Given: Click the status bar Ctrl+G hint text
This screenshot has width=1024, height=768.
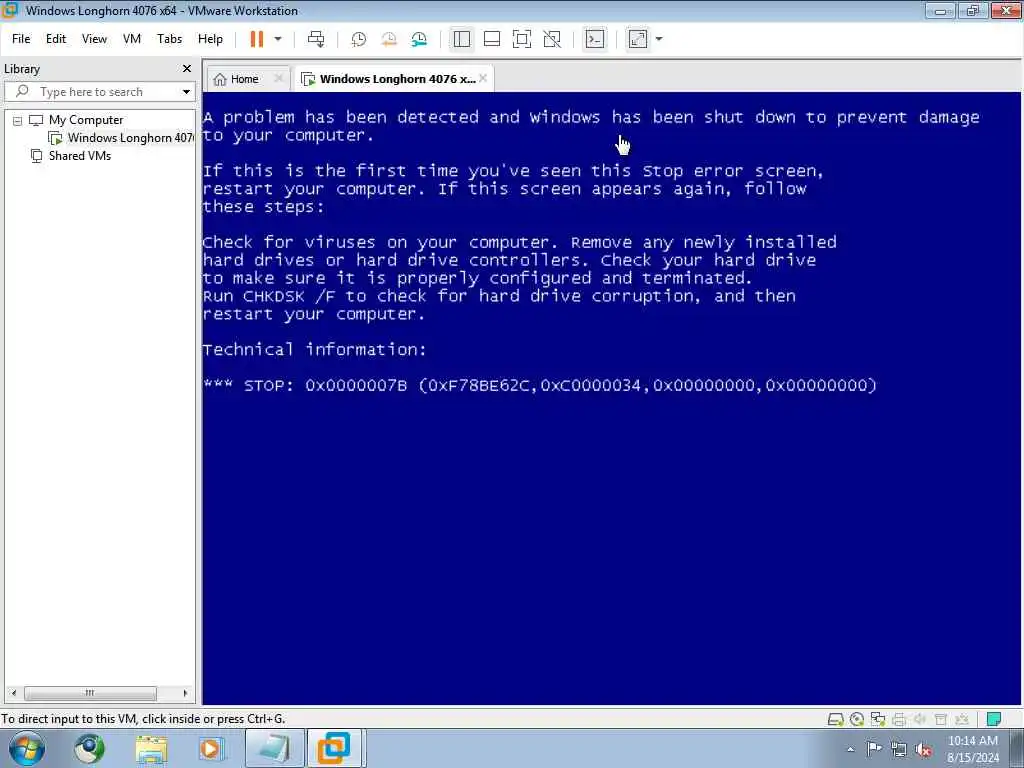Looking at the screenshot, I should point(143,719).
